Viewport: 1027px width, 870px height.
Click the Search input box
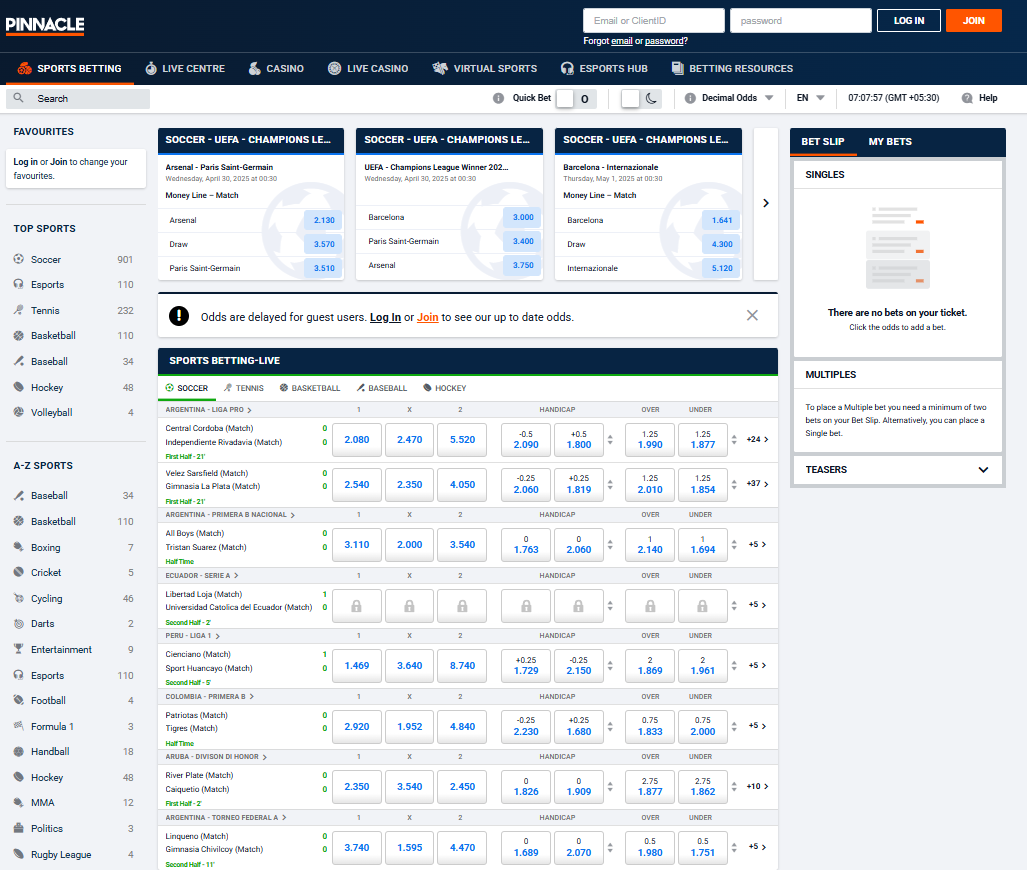point(78,98)
